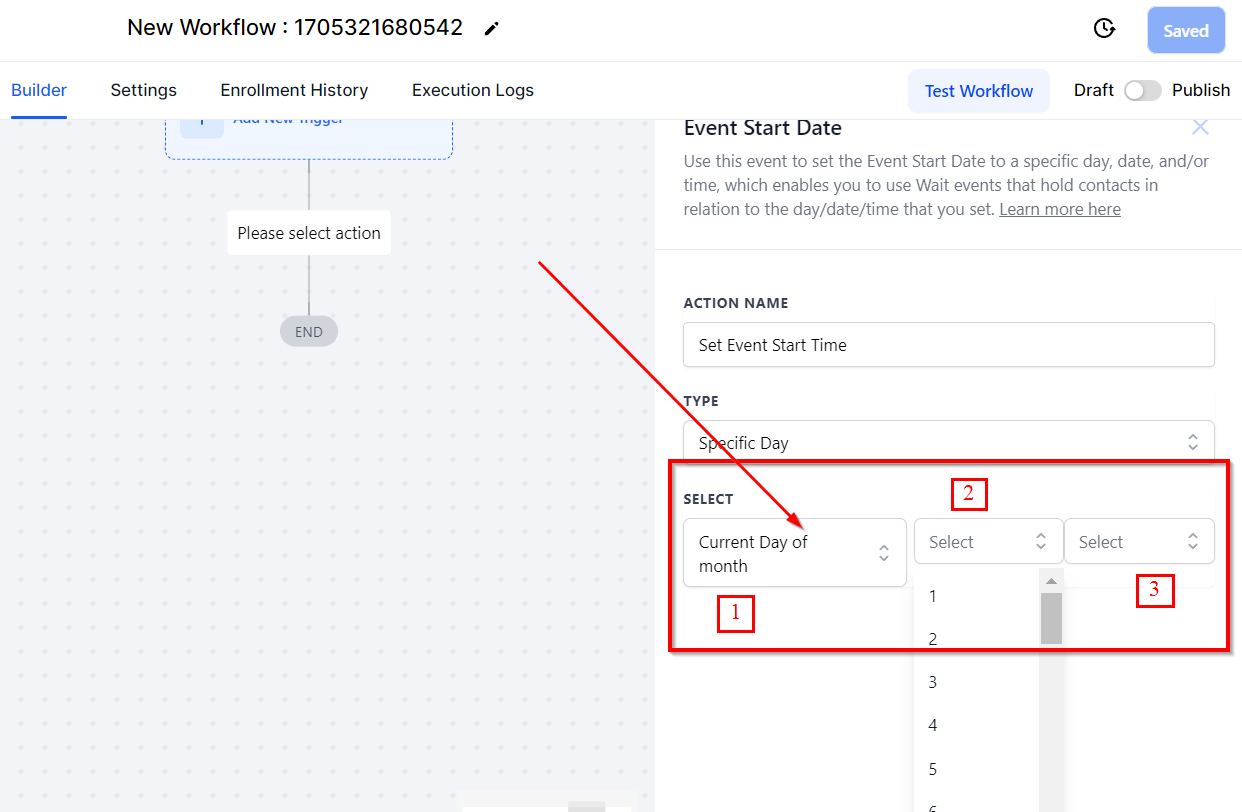Open the Current Day of month dropdown
1242x812 pixels.
click(x=795, y=552)
